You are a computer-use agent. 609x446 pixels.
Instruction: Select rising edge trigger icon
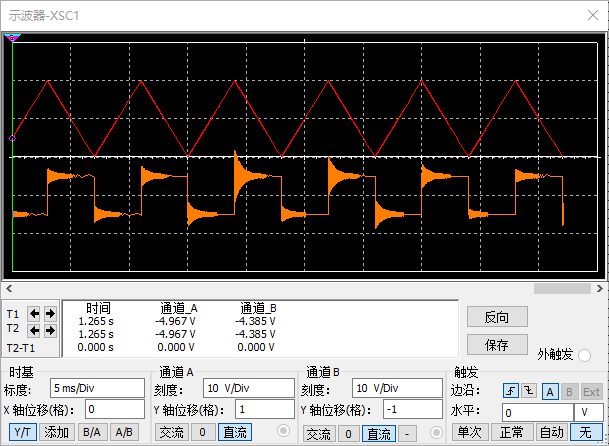510,391
